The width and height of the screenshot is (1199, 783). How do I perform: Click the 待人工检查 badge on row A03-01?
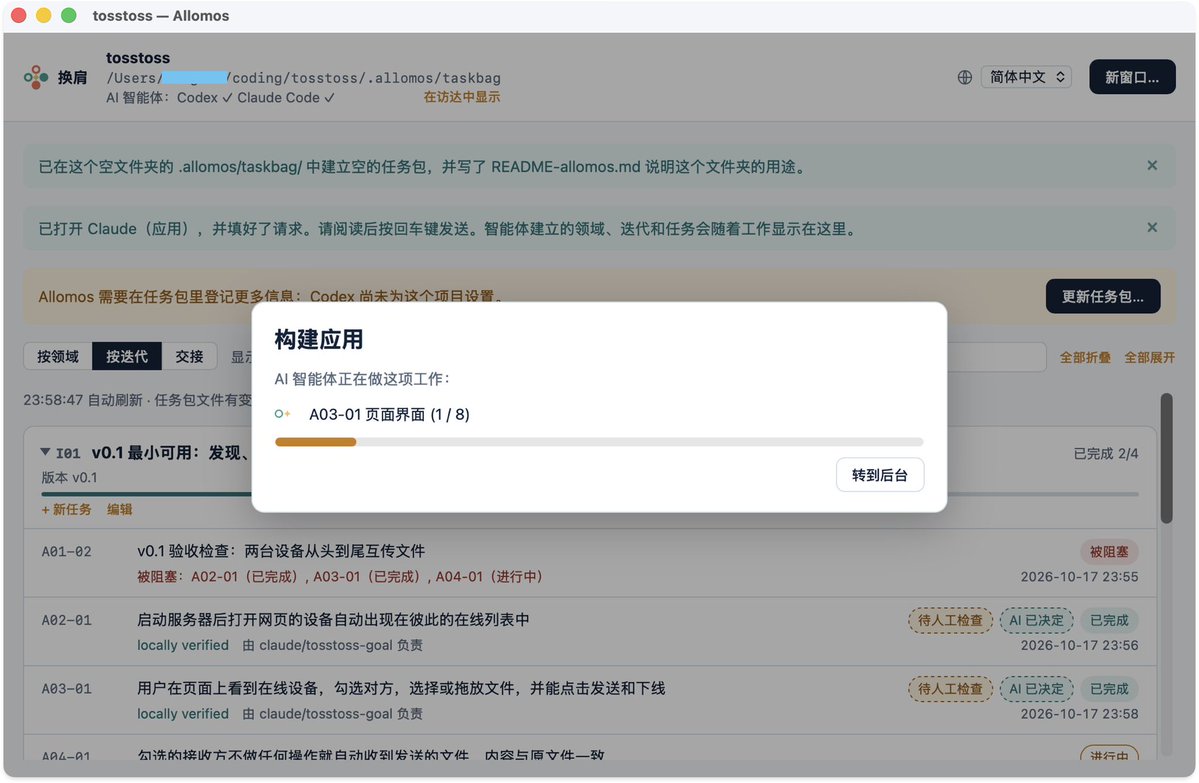[x=950, y=689]
